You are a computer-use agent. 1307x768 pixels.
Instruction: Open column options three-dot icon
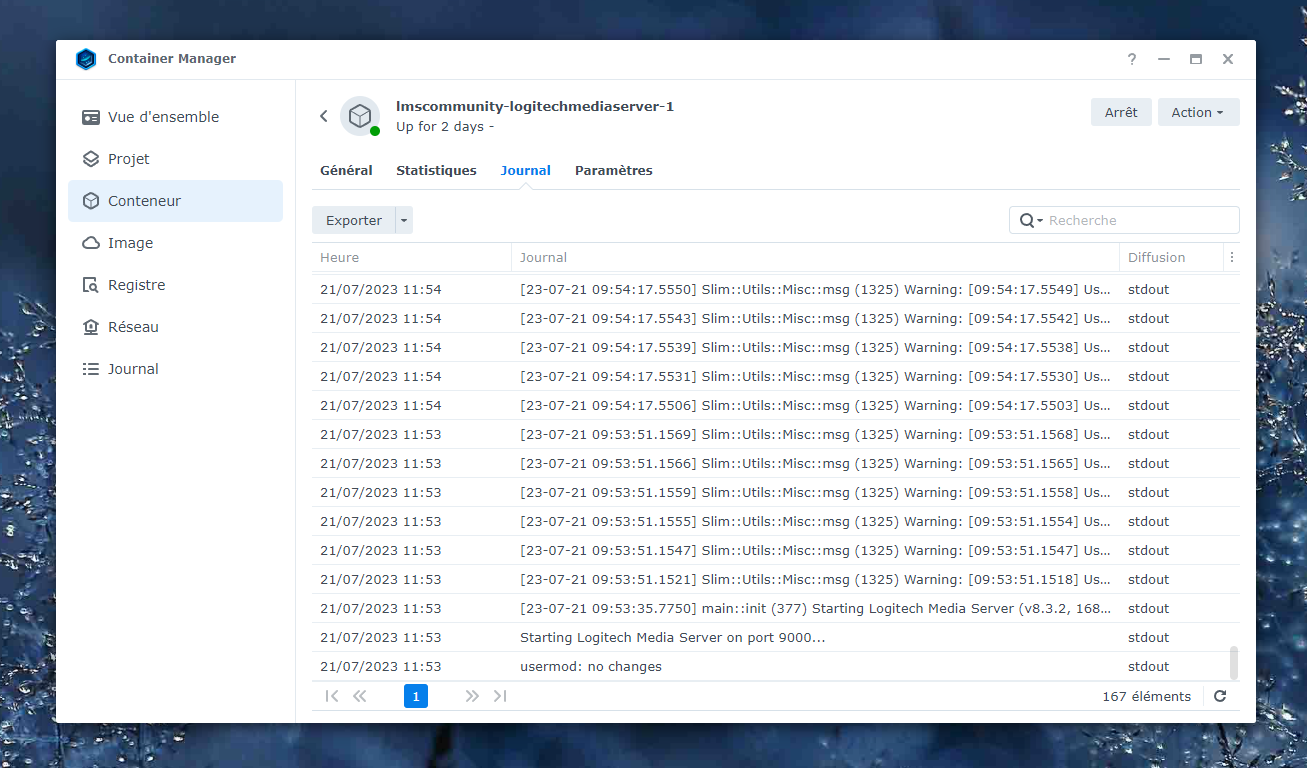pyautogui.click(x=1232, y=257)
